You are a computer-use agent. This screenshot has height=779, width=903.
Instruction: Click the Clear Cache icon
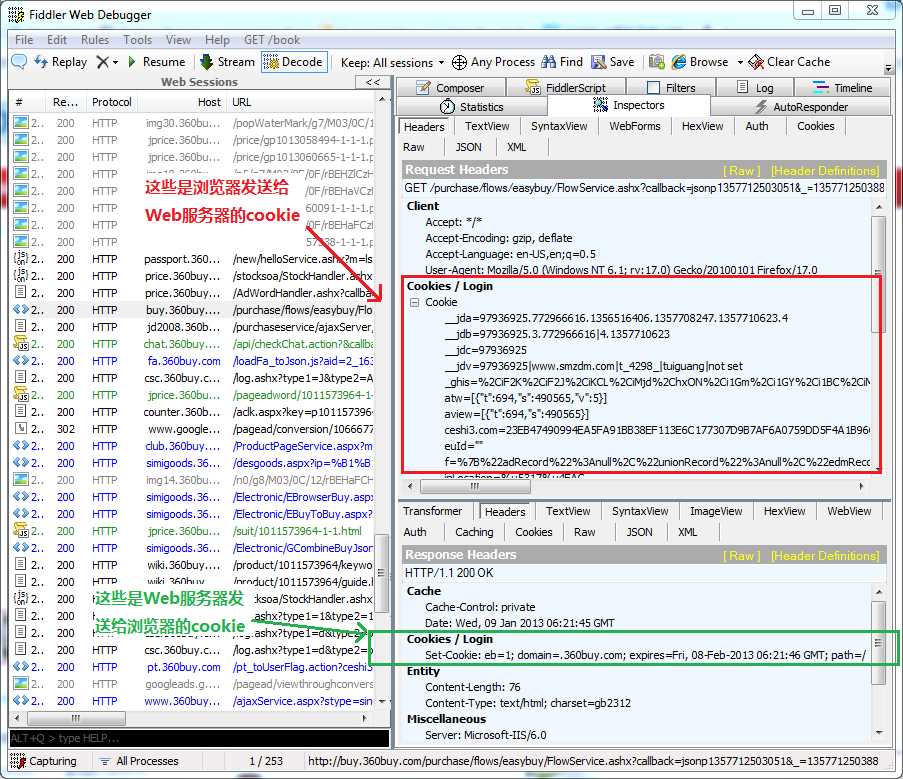(x=756, y=62)
